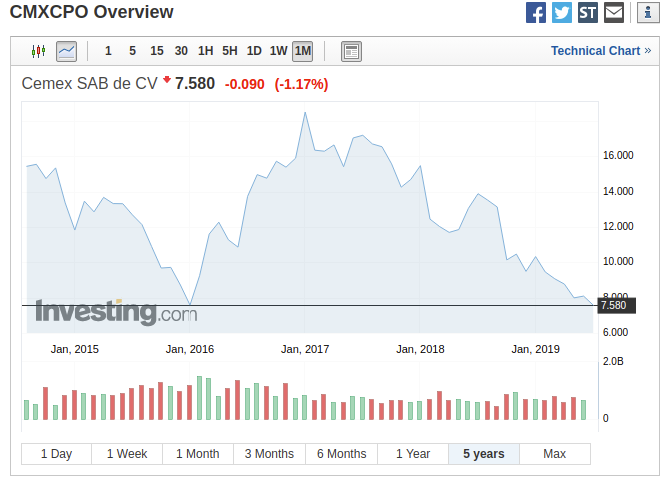Open the chart layout icon
Viewport: 667px width, 485px height.
(351, 51)
